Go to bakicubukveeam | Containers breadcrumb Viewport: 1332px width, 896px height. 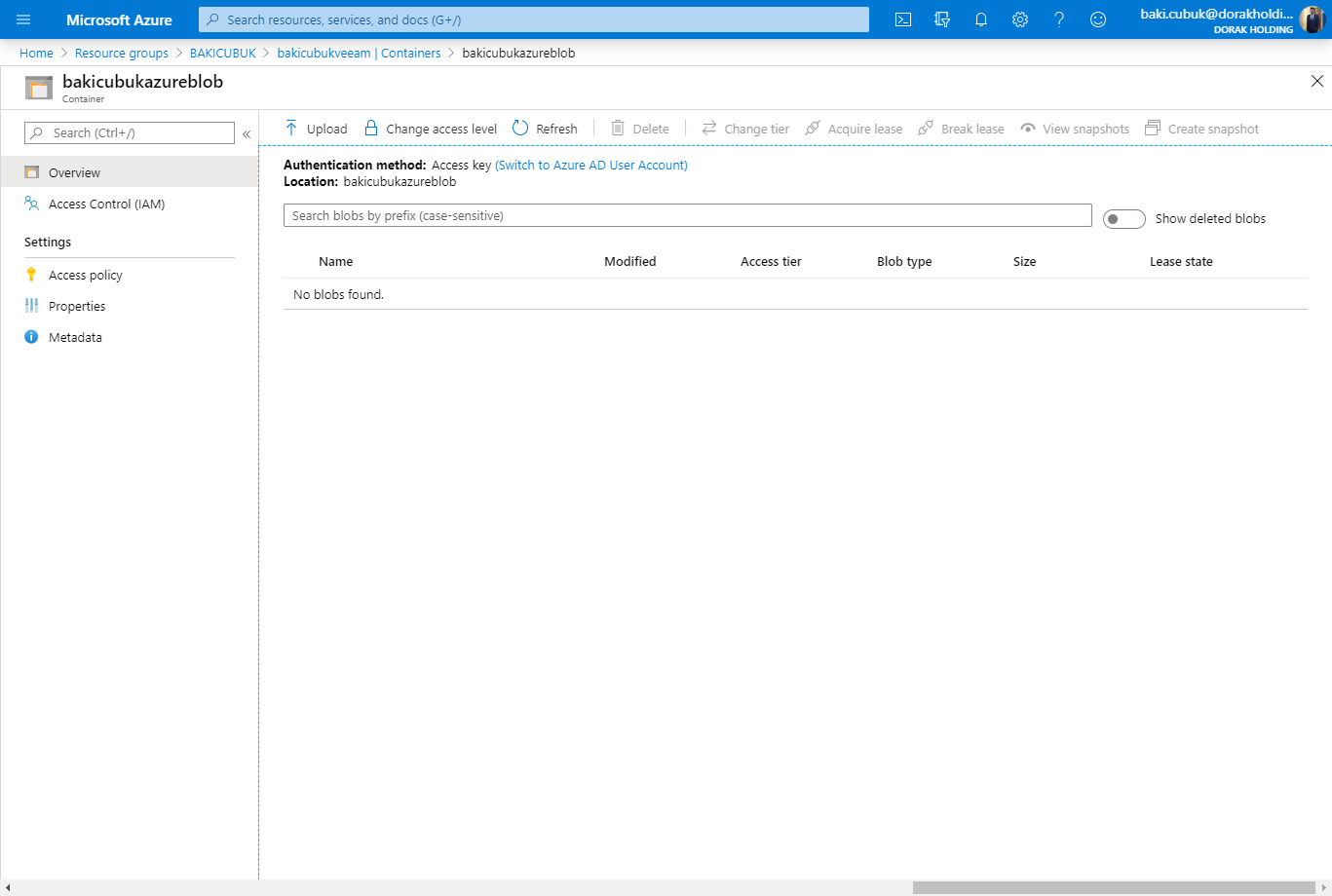(359, 54)
